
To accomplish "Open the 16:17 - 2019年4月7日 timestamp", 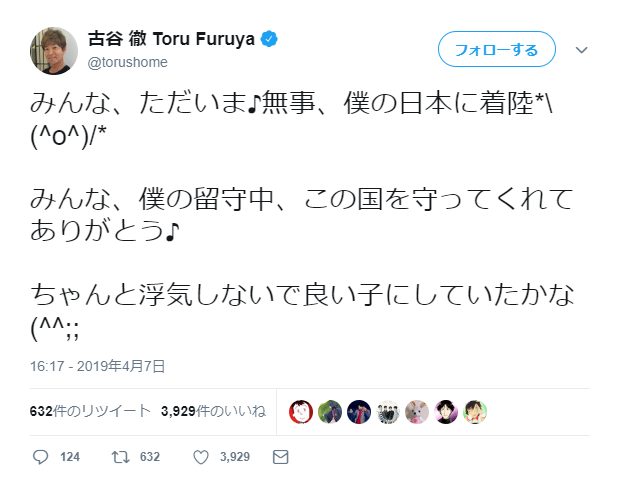I will click(97, 366).
